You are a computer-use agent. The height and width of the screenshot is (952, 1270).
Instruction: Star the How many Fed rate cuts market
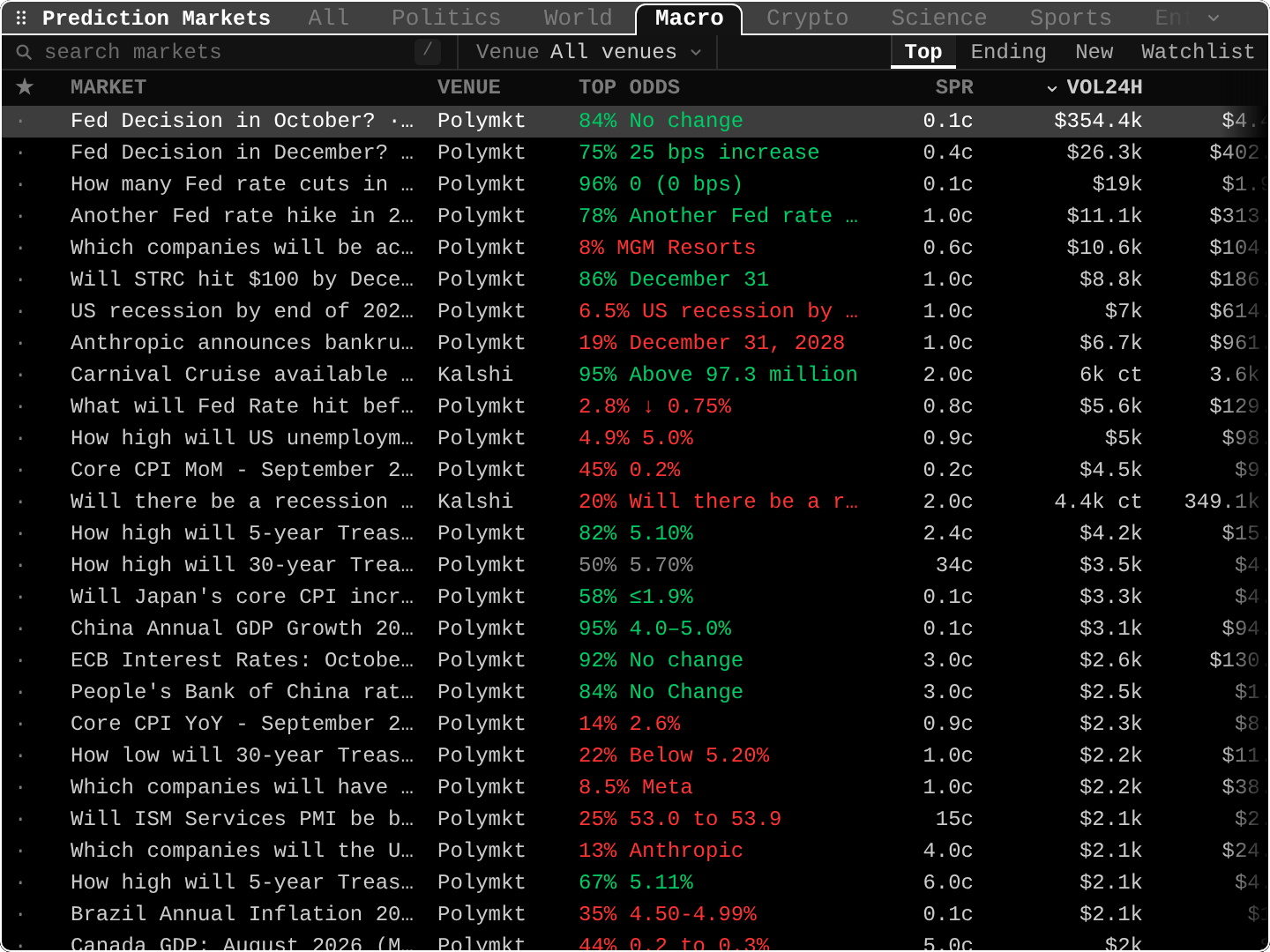point(21,184)
